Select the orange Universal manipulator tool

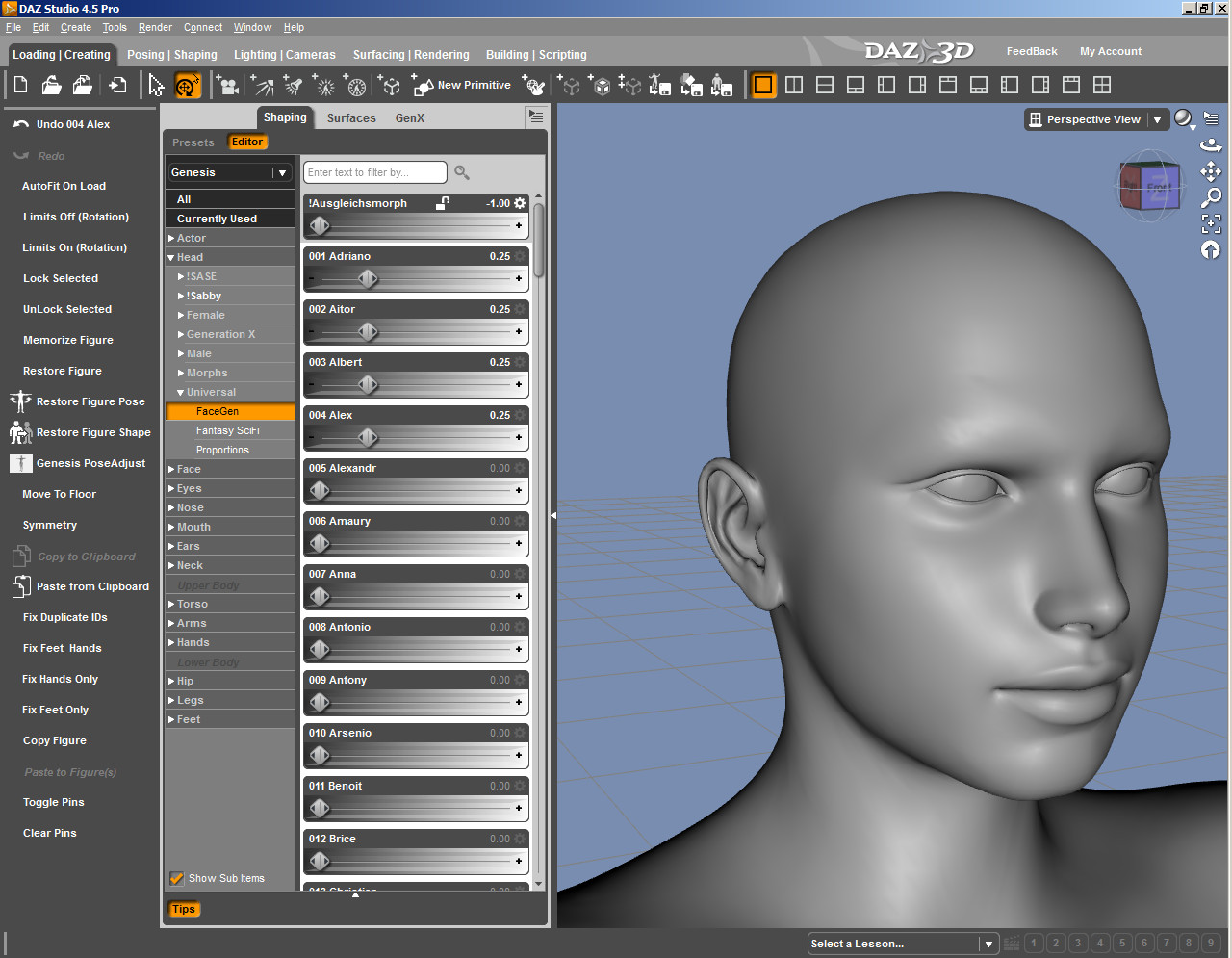click(x=187, y=86)
